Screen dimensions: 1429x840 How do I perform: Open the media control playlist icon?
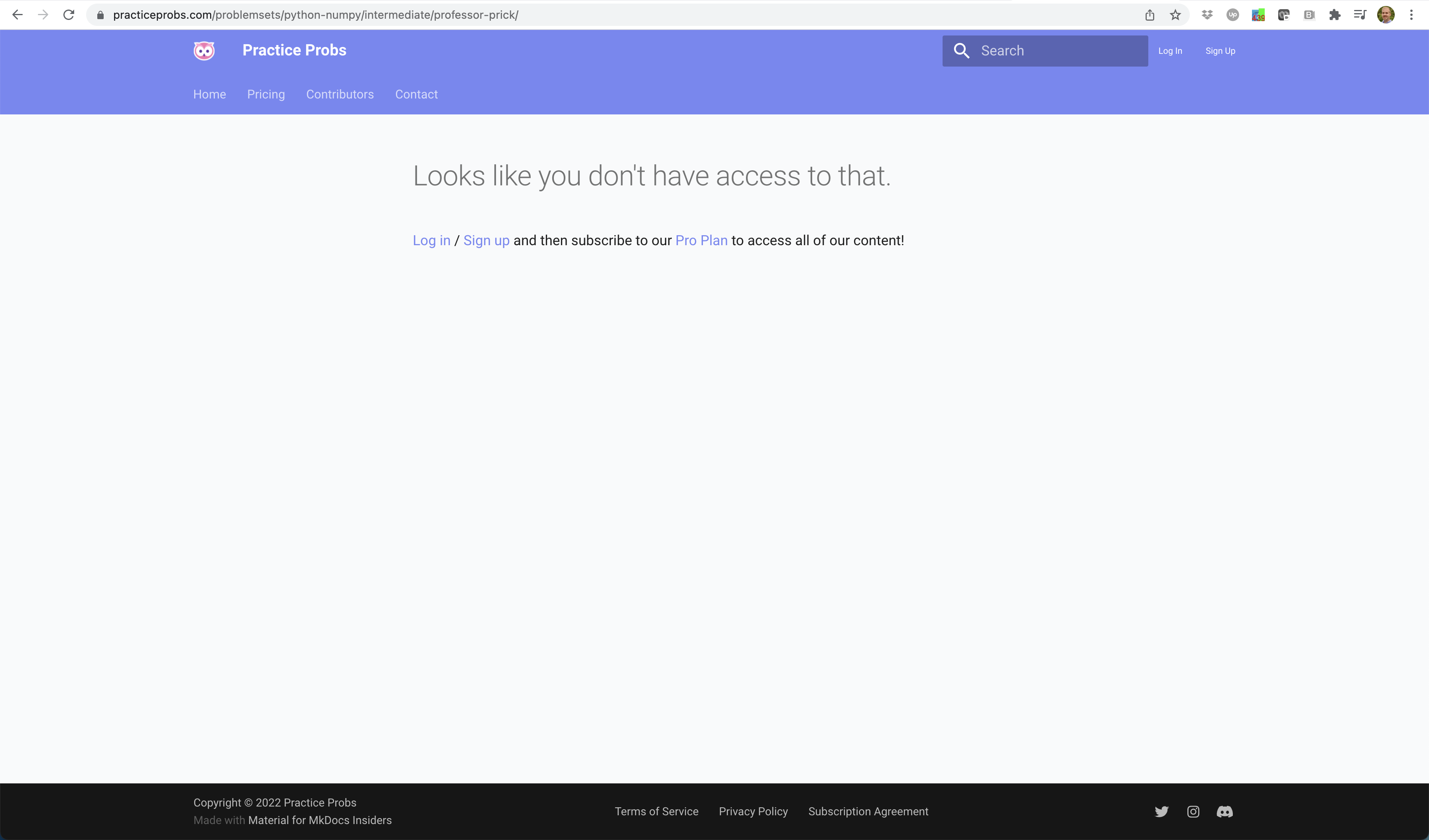click(x=1360, y=15)
